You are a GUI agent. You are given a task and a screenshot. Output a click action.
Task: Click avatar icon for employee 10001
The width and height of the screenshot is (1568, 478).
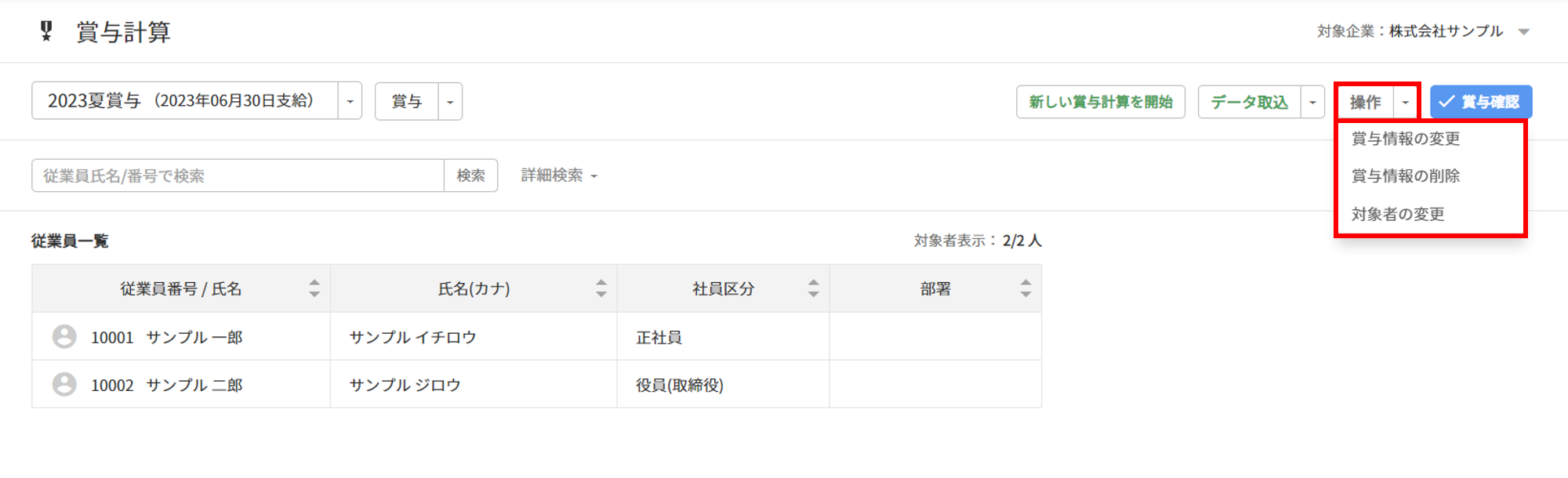(64, 337)
